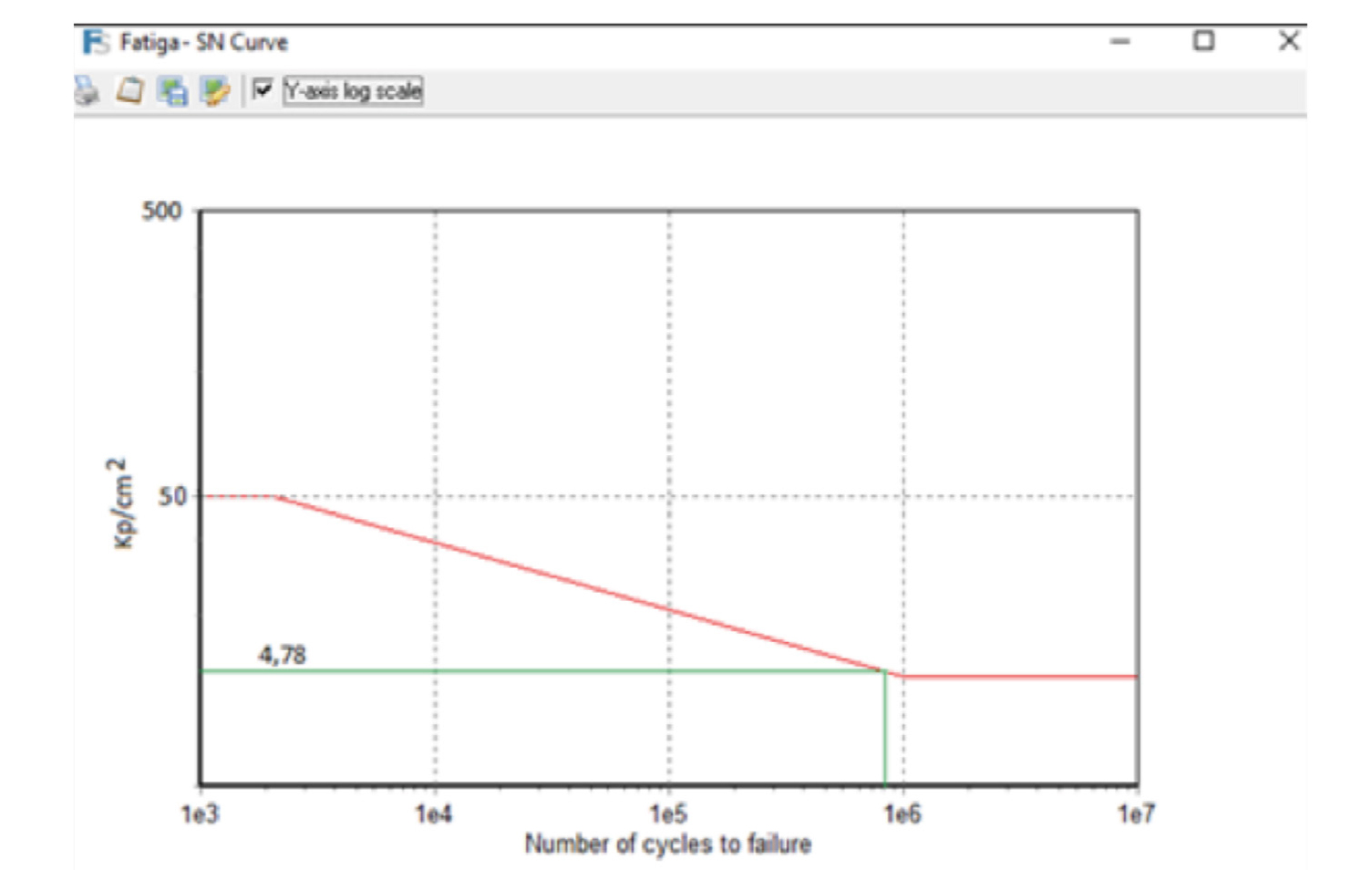The height and width of the screenshot is (870, 1372).
Task: Close the SN Curve window
Action: pyautogui.click(x=1289, y=40)
